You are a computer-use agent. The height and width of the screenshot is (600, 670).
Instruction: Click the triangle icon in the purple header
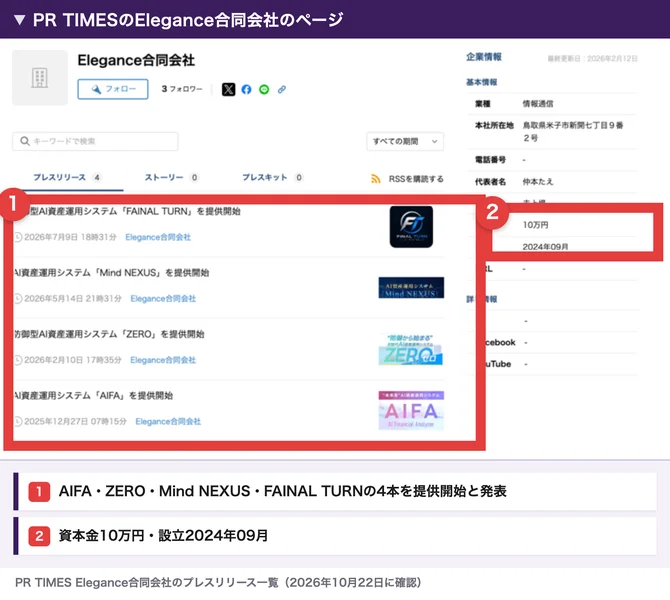point(19,20)
